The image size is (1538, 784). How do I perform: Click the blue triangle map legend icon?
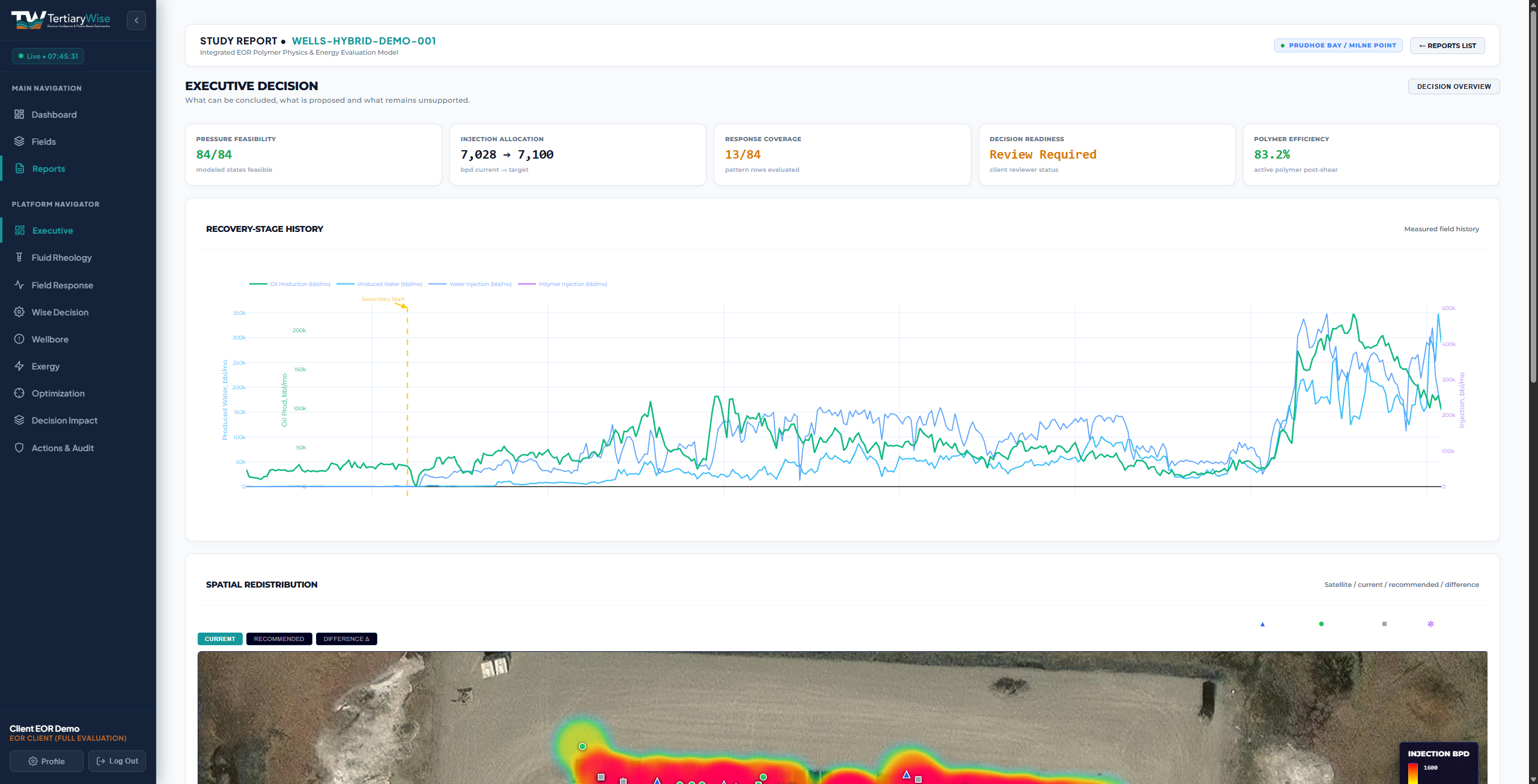1262,624
